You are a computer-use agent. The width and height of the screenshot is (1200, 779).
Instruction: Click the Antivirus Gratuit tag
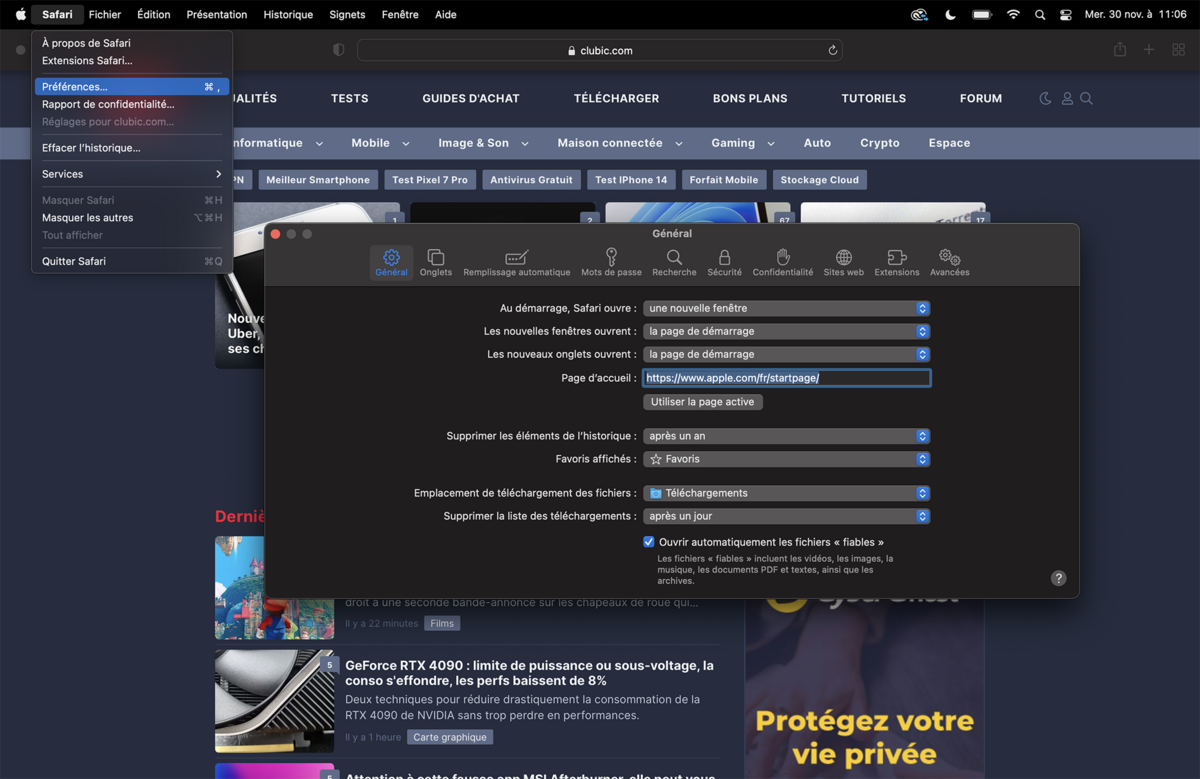coord(531,180)
